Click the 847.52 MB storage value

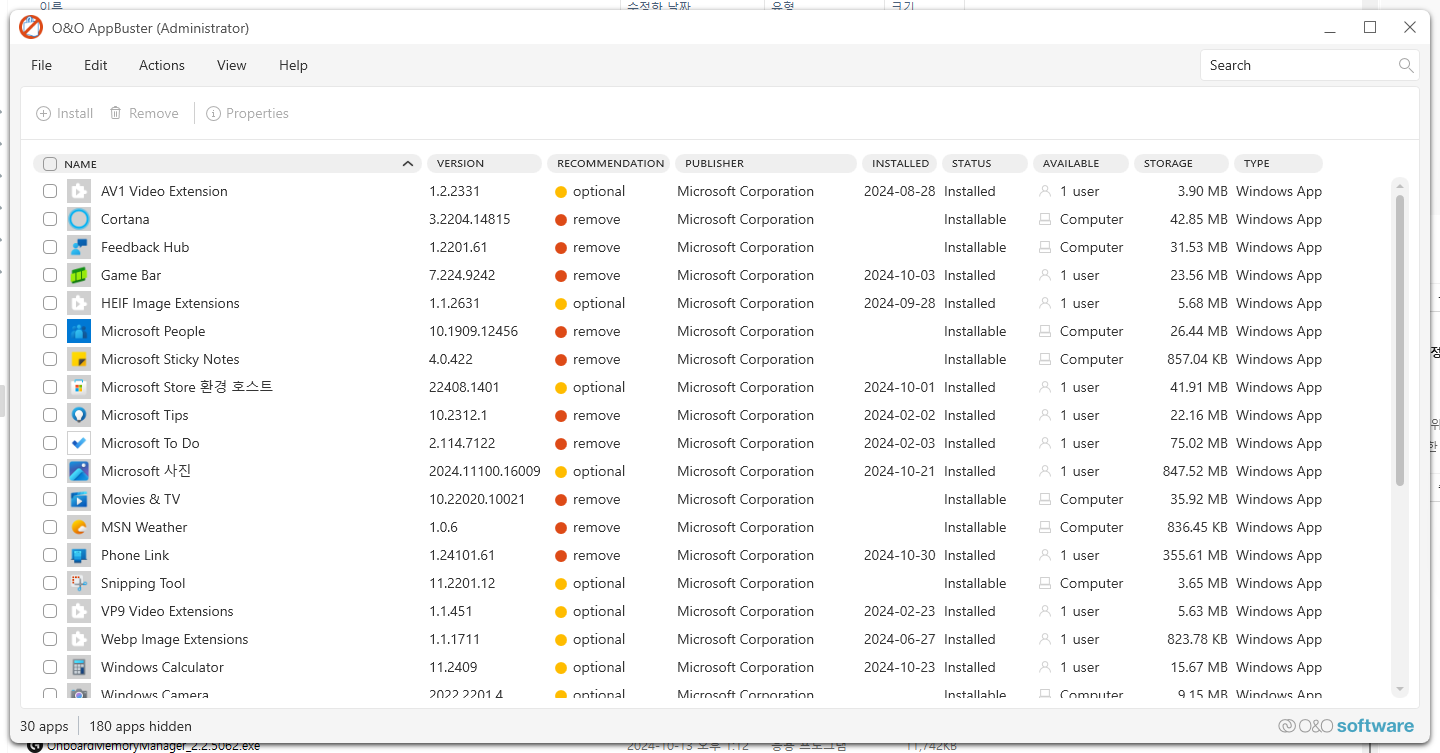tap(1195, 471)
